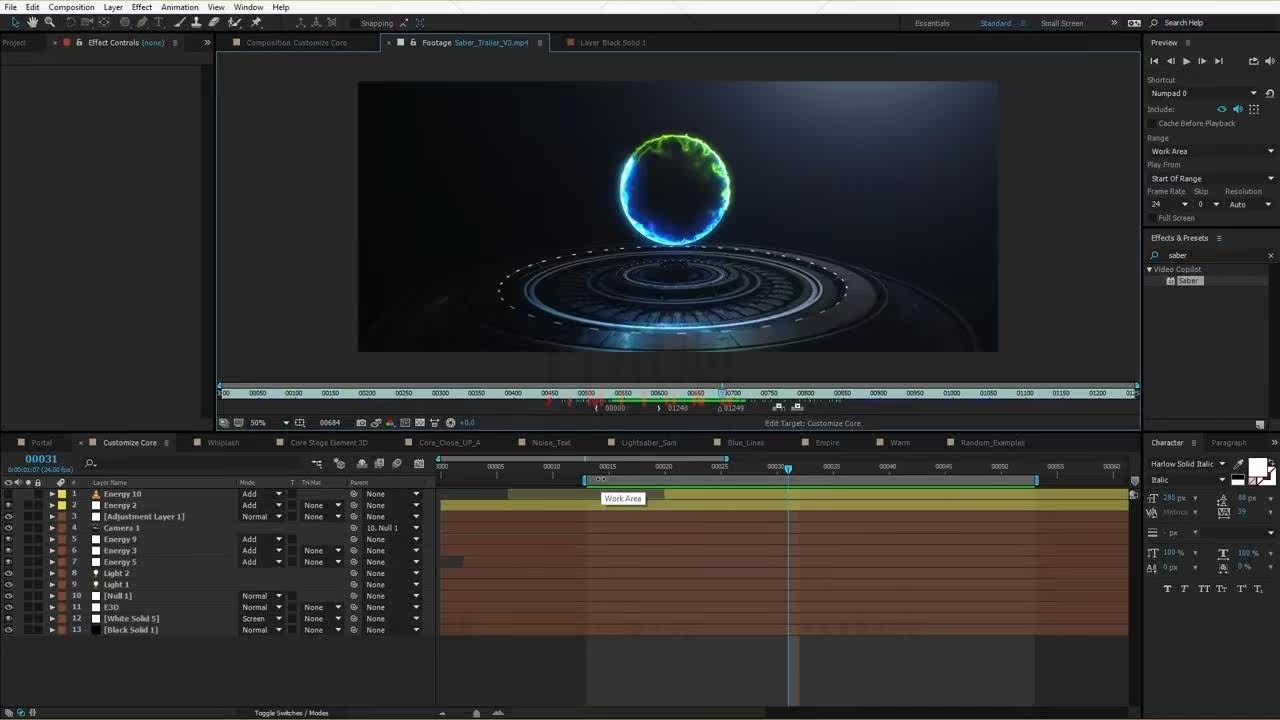
Task: Apply the Saber effect preset
Action: click(x=1187, y=281)
